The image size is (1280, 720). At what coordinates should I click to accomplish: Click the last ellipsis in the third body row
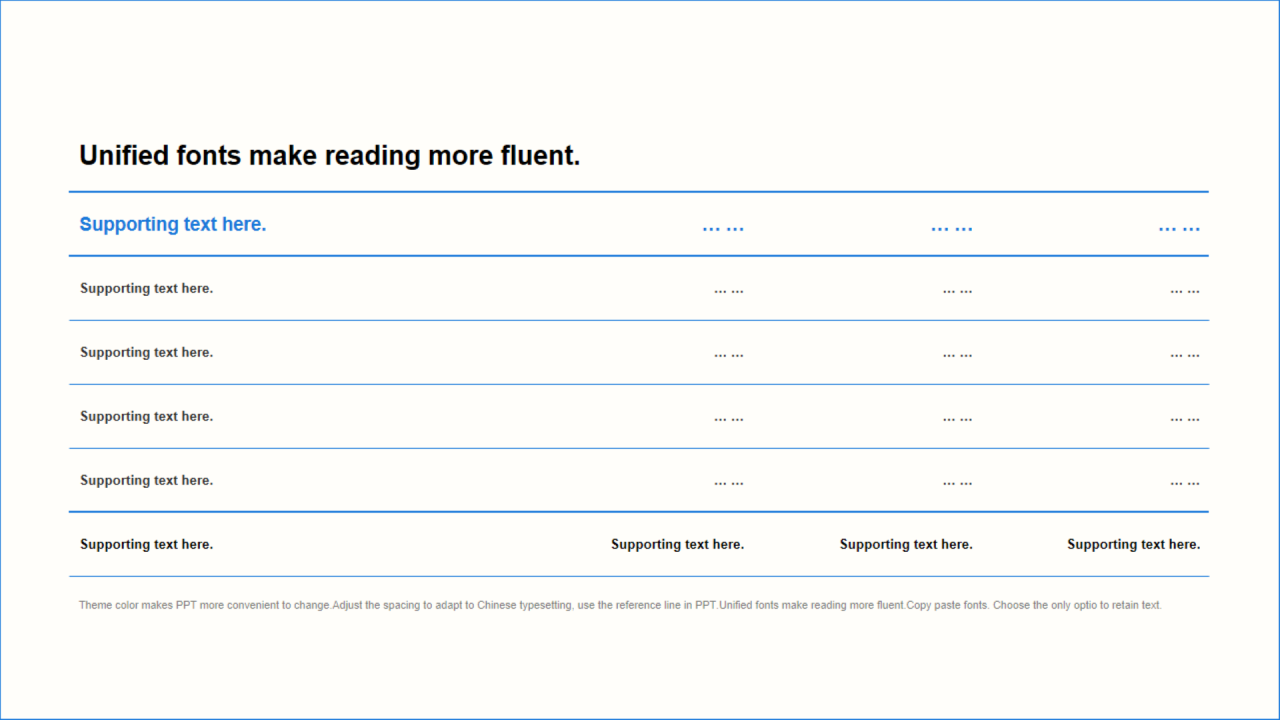click(x=1185, y=418)
